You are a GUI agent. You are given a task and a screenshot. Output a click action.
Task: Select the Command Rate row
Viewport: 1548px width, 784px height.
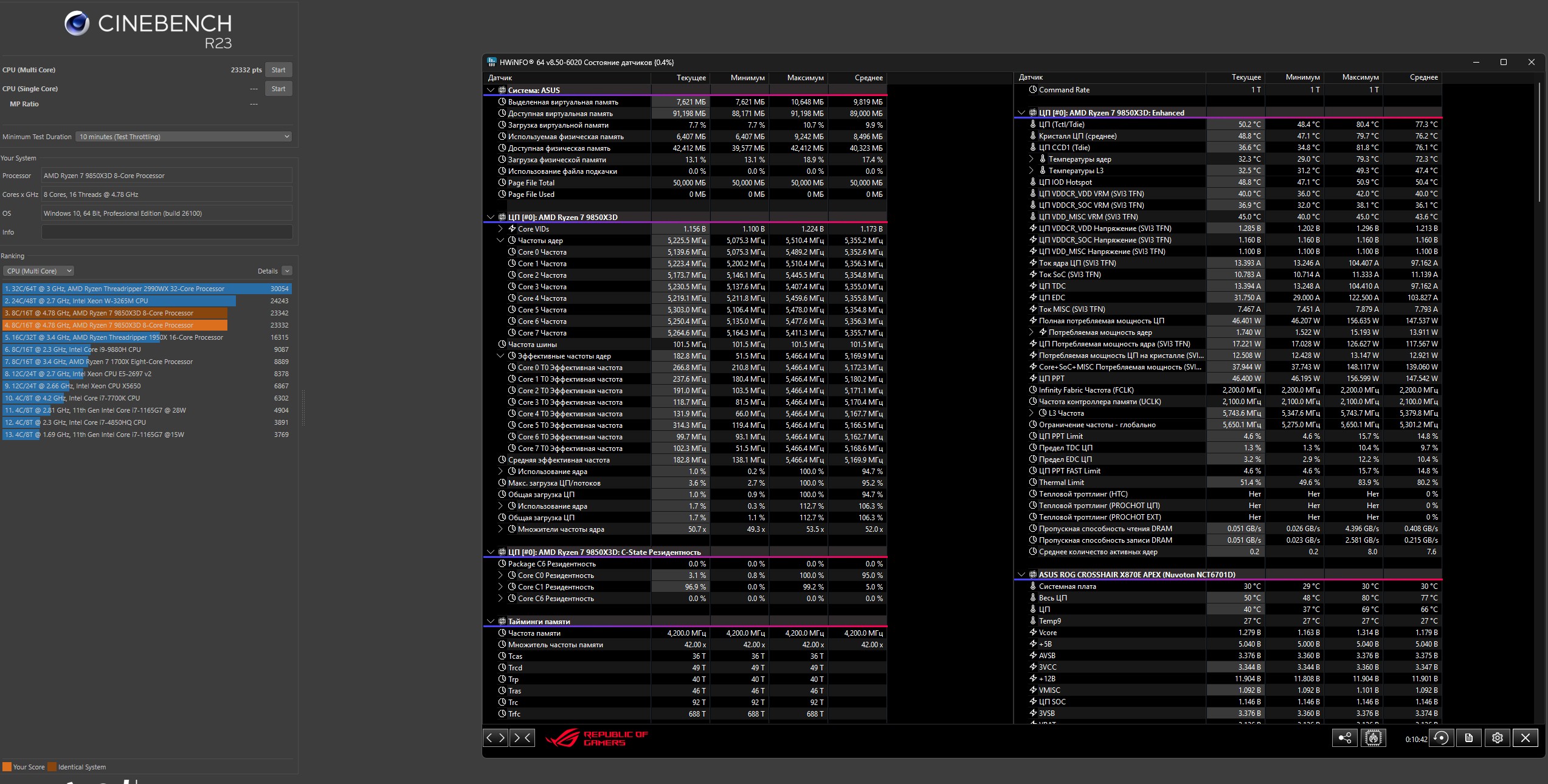(1228, 90)
